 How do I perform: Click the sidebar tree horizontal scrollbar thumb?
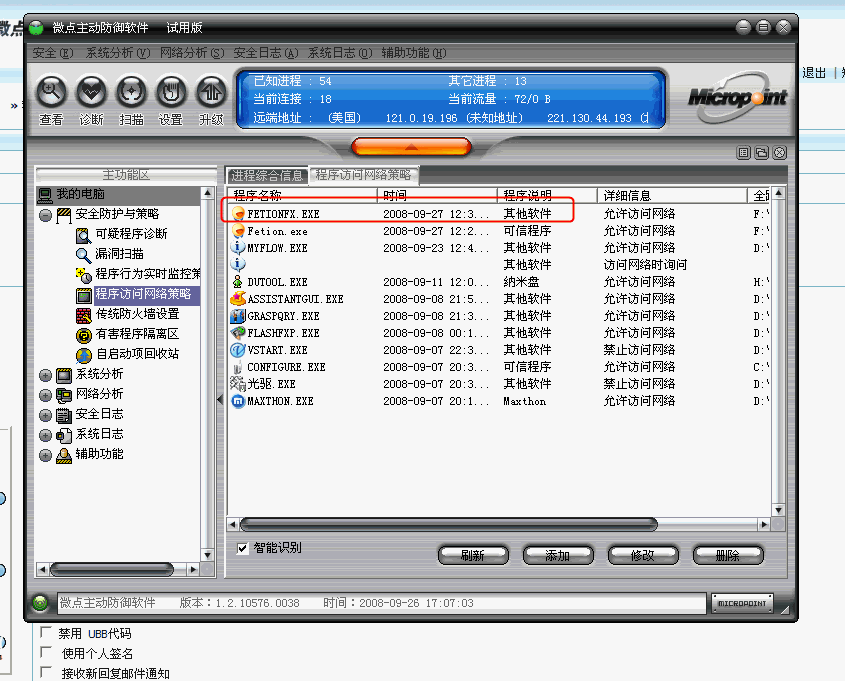[x=112, y=569]
